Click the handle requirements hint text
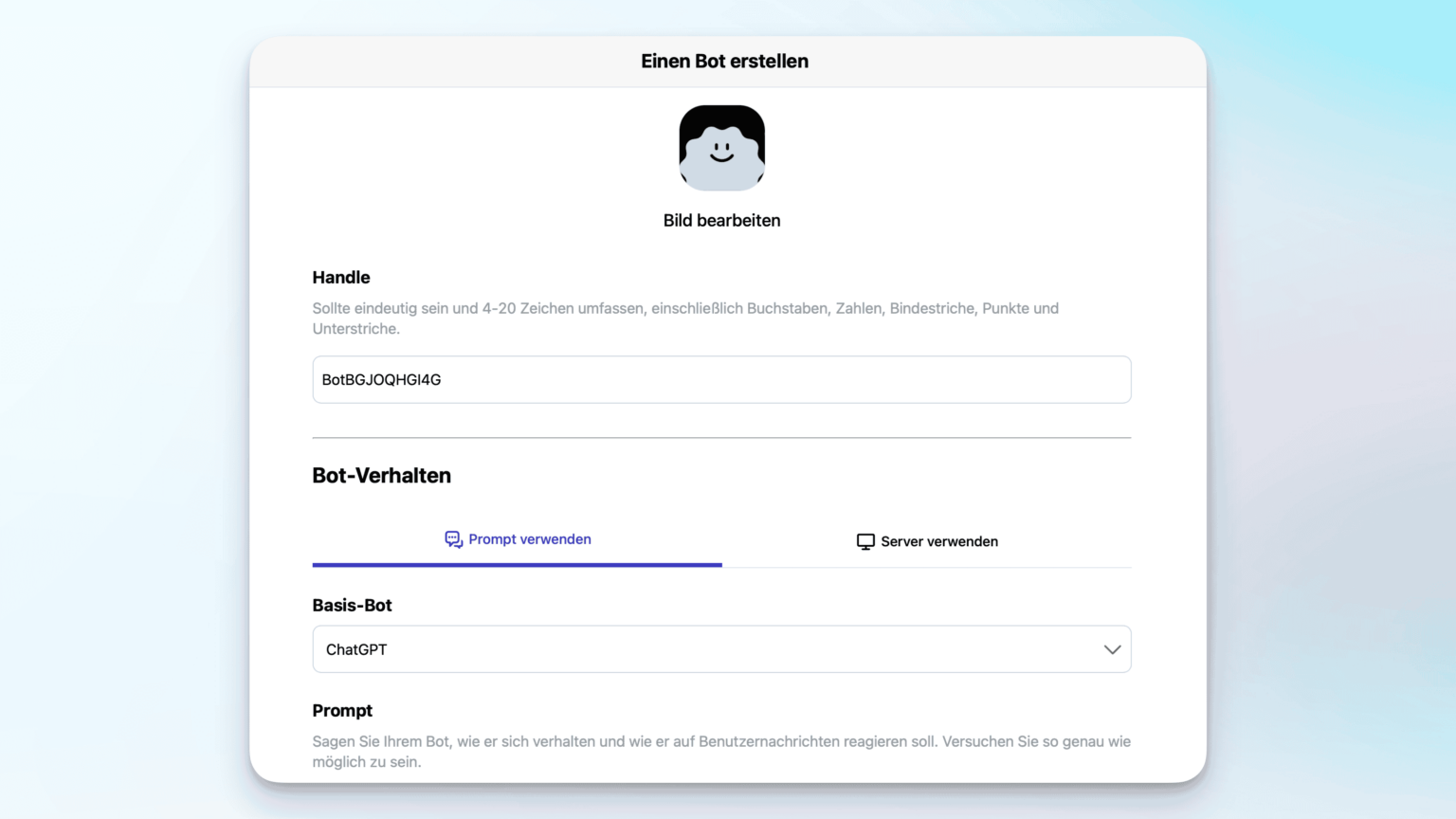1456x819 pixels. click(685, 318)
